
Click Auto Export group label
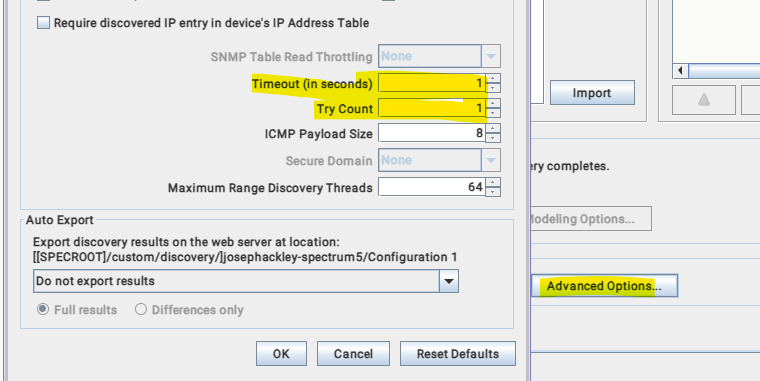[x=60, y=220]
